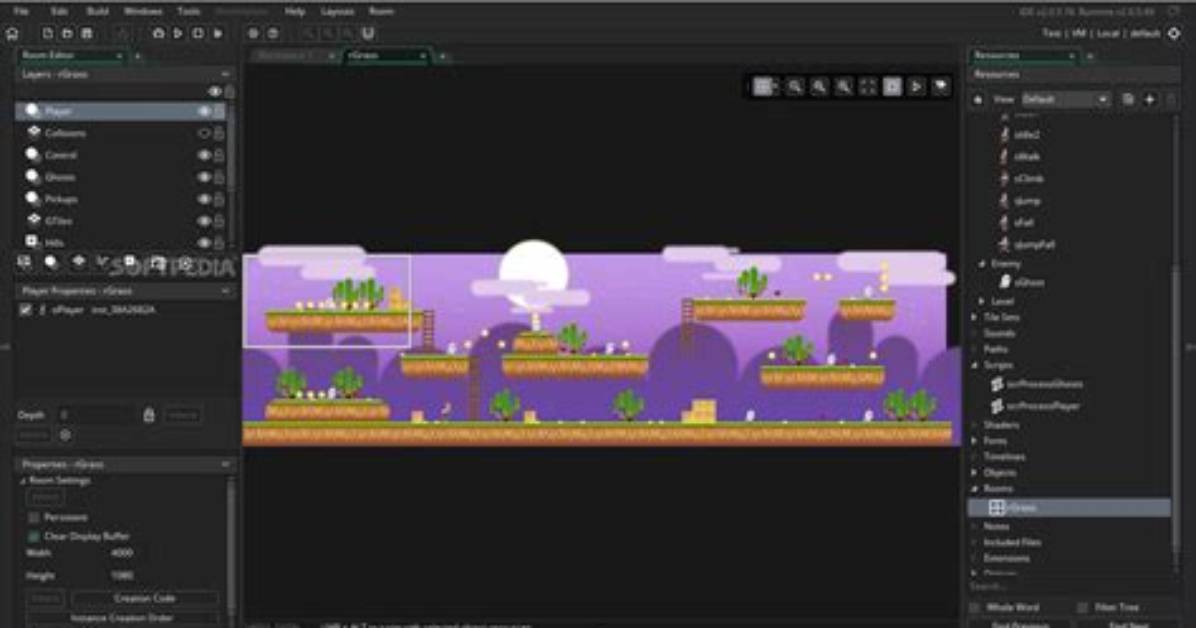Viewport: 1196px width, 628px height.
Task: Expand the Tile Sets folder in the resource tree
Action: [x=974, y=317]
